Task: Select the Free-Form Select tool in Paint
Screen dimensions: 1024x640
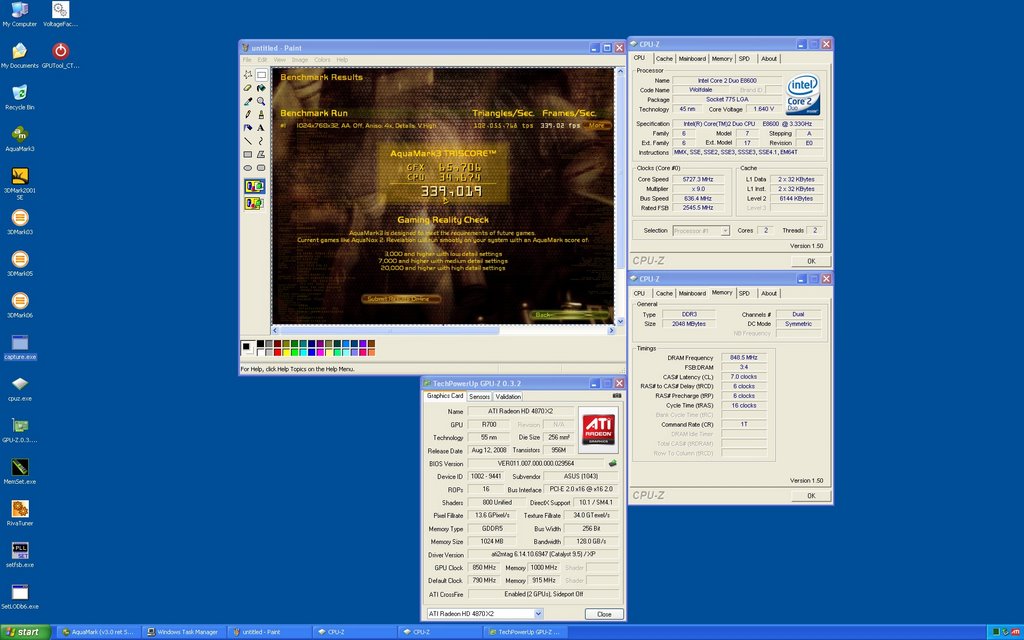Action: (248, 74)
